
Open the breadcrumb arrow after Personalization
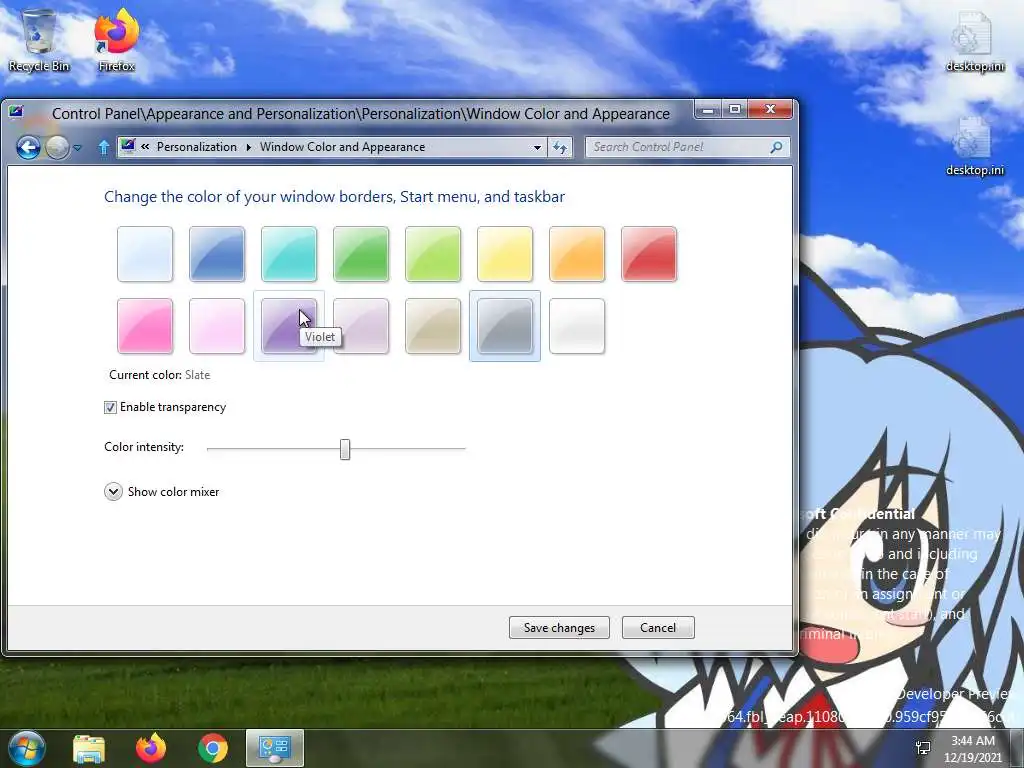click(249, 148)
